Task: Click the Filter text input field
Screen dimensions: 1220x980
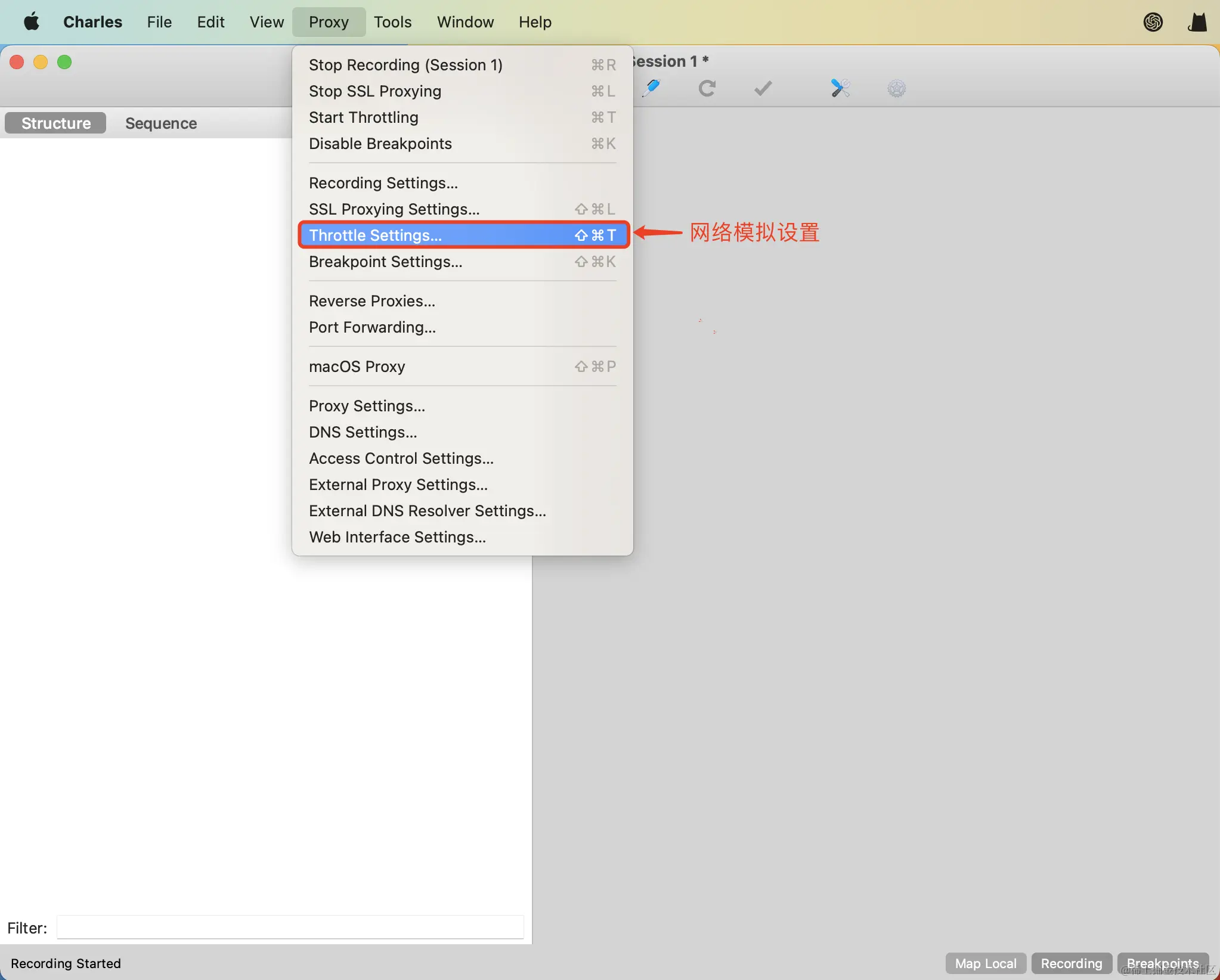Action: 290,928
